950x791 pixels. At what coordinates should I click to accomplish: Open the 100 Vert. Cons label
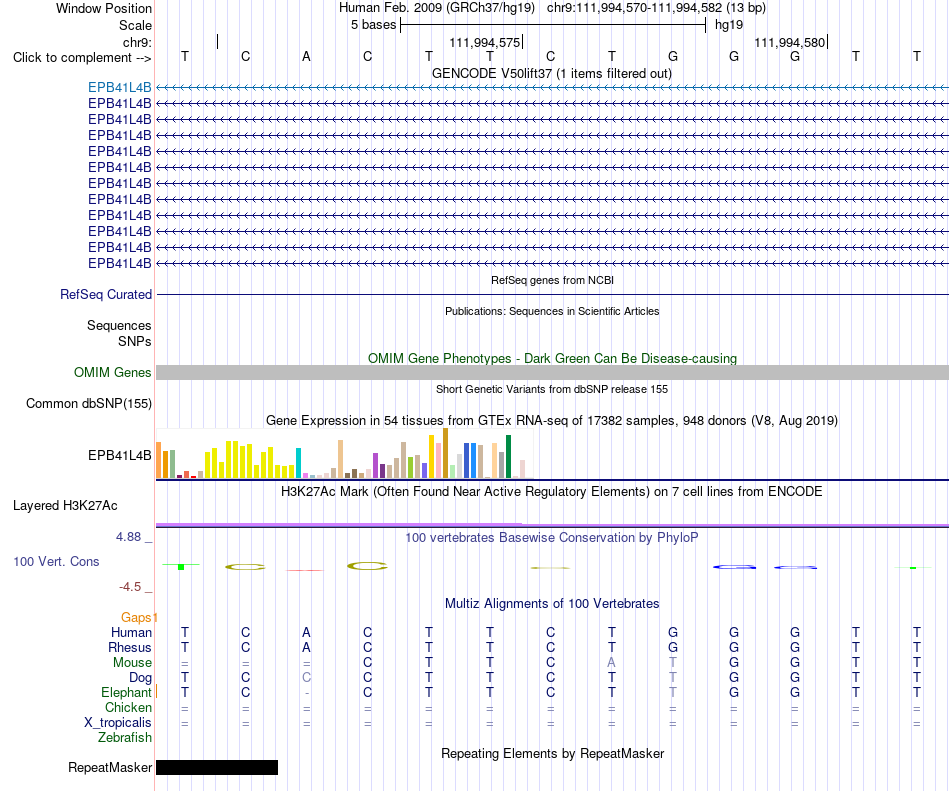pos(56,561)
